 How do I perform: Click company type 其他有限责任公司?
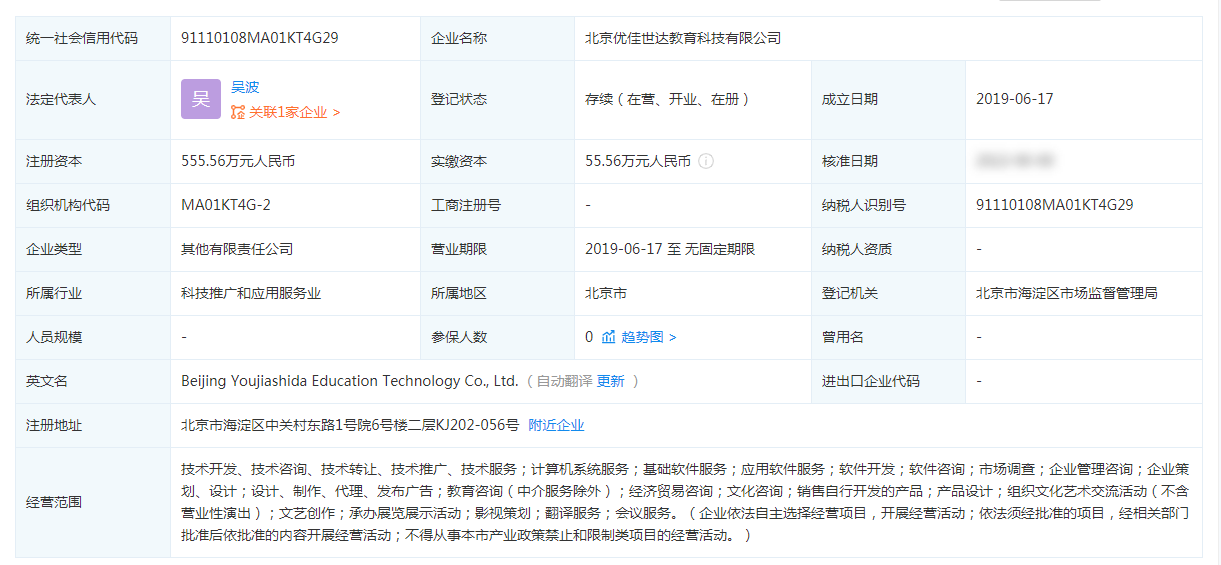click(237, 249)
